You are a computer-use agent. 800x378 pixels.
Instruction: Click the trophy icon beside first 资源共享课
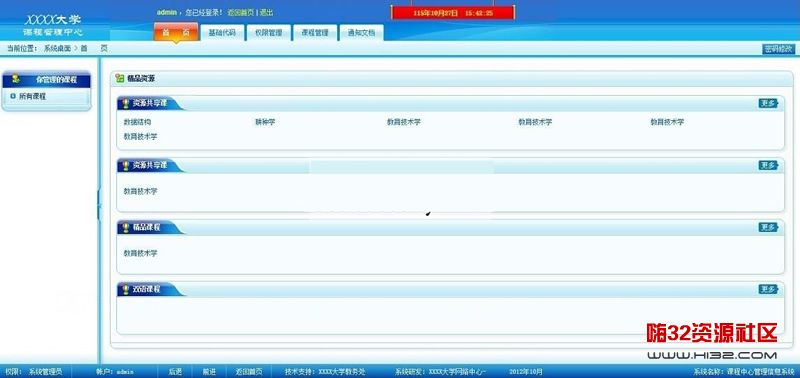tap(126, 103)
